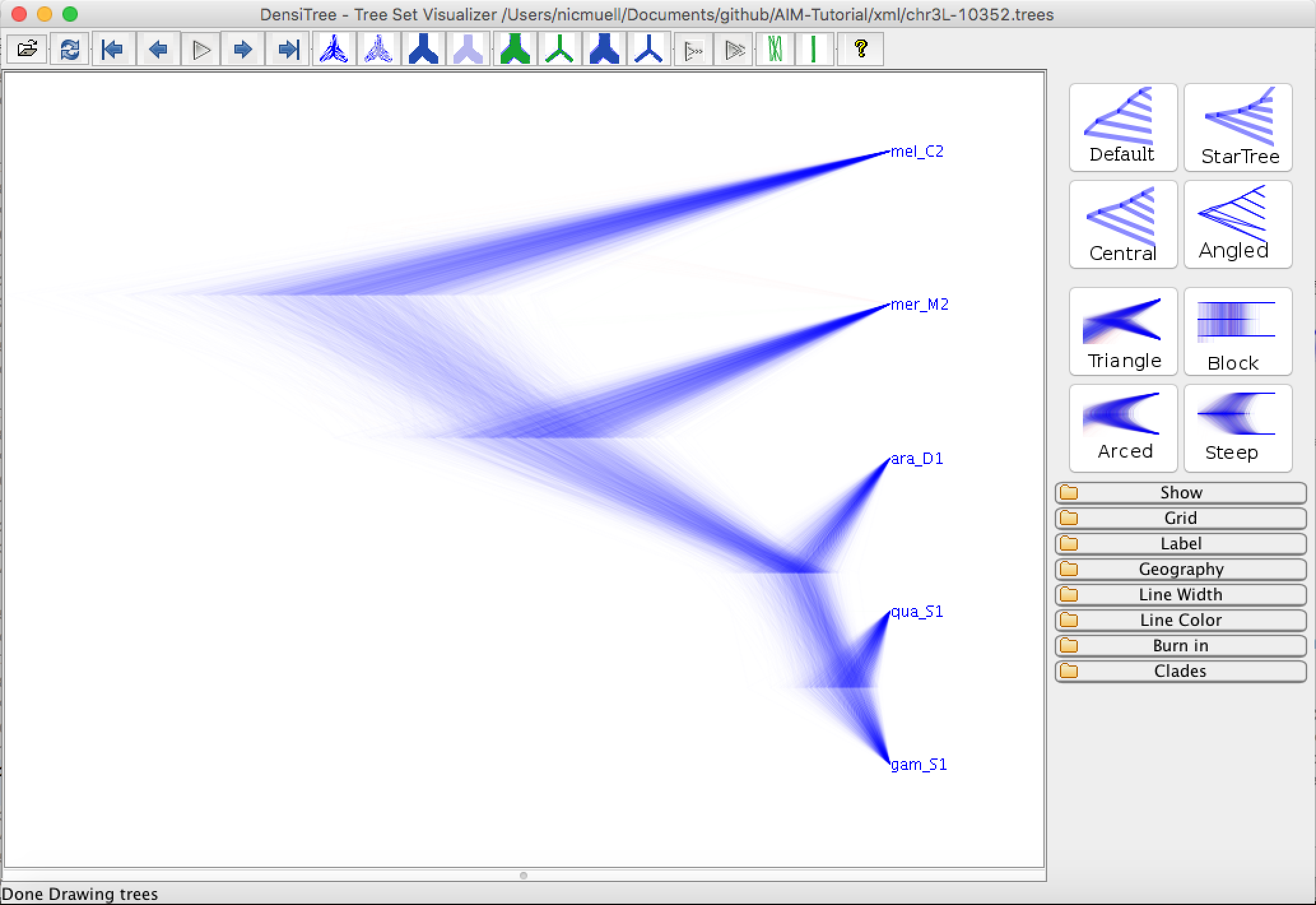Expand the Show panel
1316x905 pixels.
click(x=1180, y=493)
